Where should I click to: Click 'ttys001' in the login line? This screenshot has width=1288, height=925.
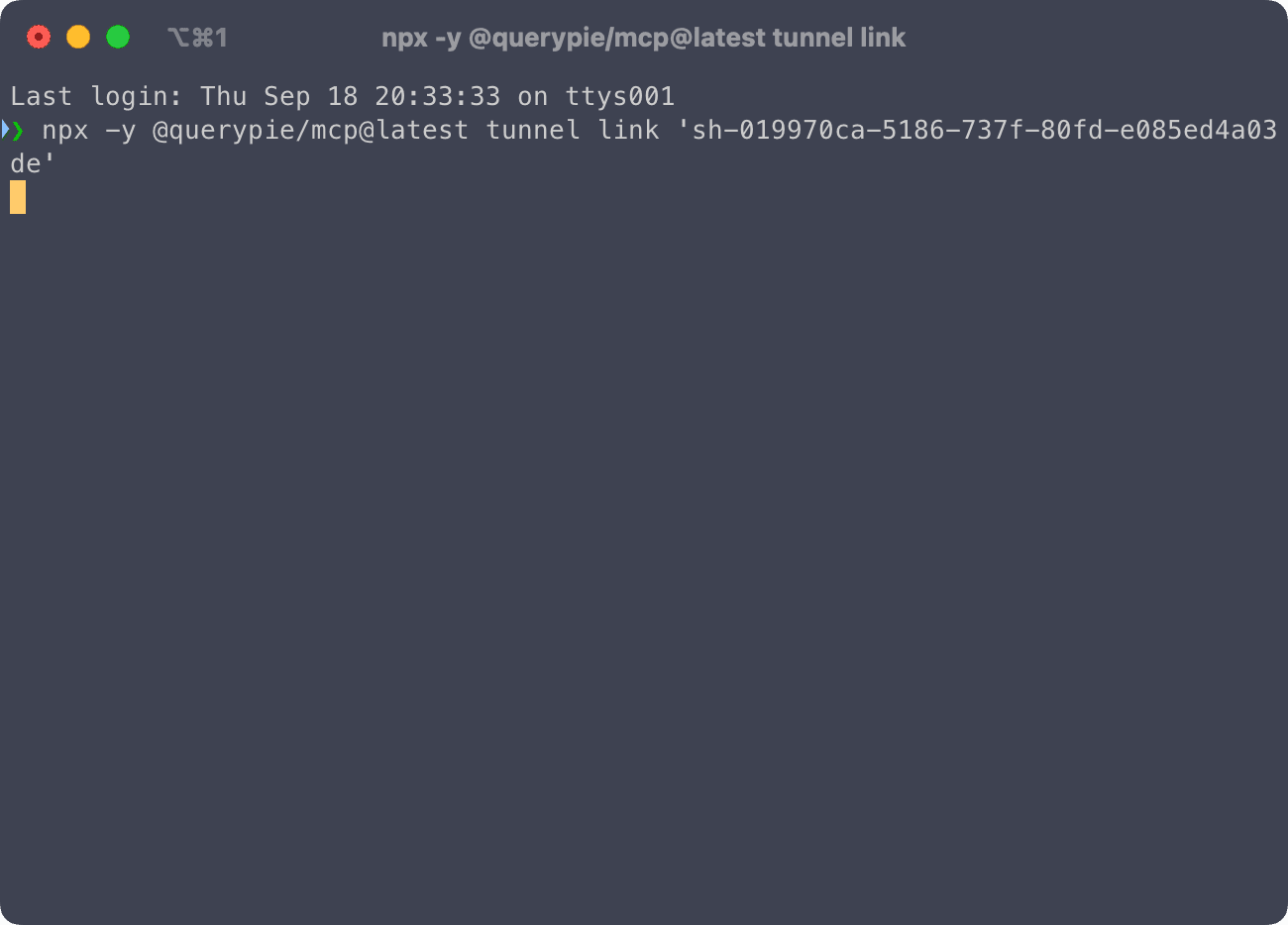coord(619,96)
